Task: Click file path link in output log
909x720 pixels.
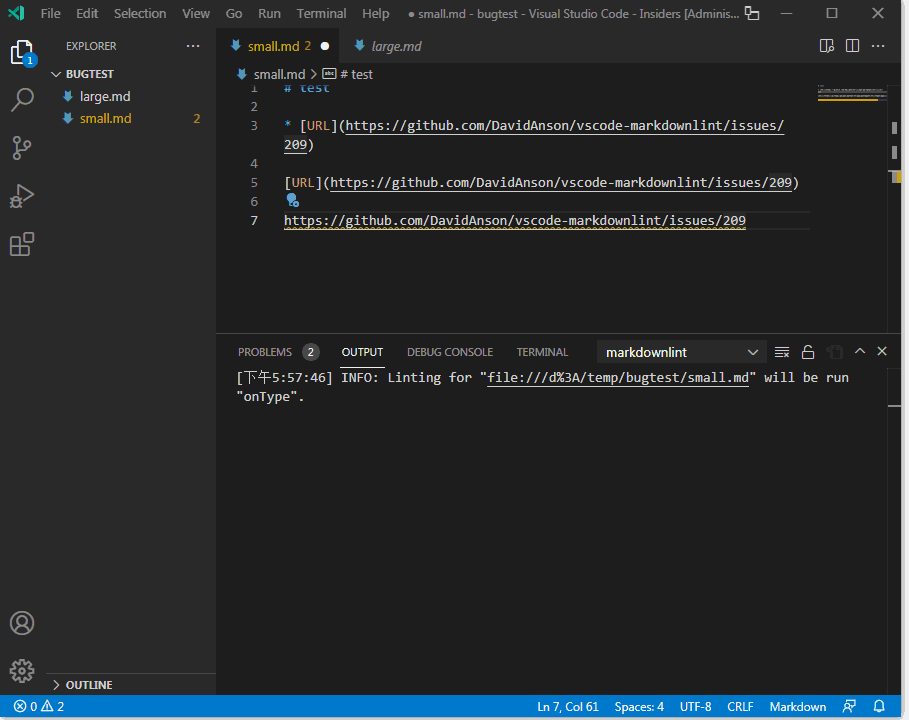Action: (618, 378)
